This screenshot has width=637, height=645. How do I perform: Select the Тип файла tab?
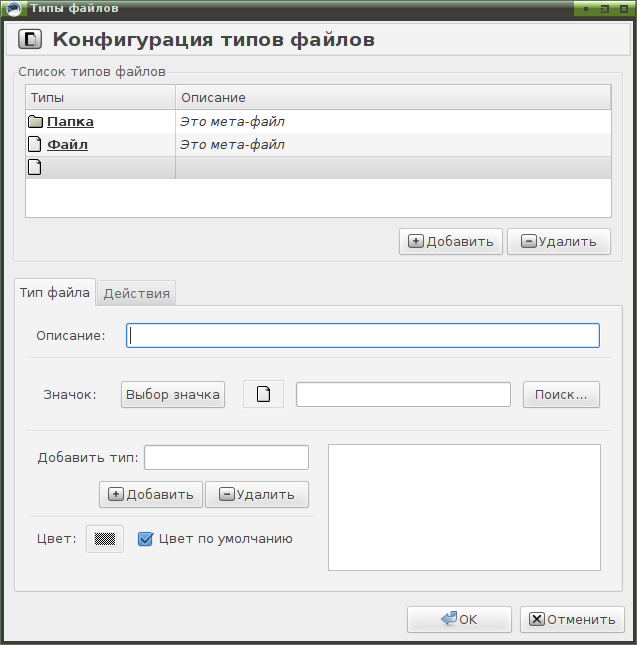click(55, 292)
